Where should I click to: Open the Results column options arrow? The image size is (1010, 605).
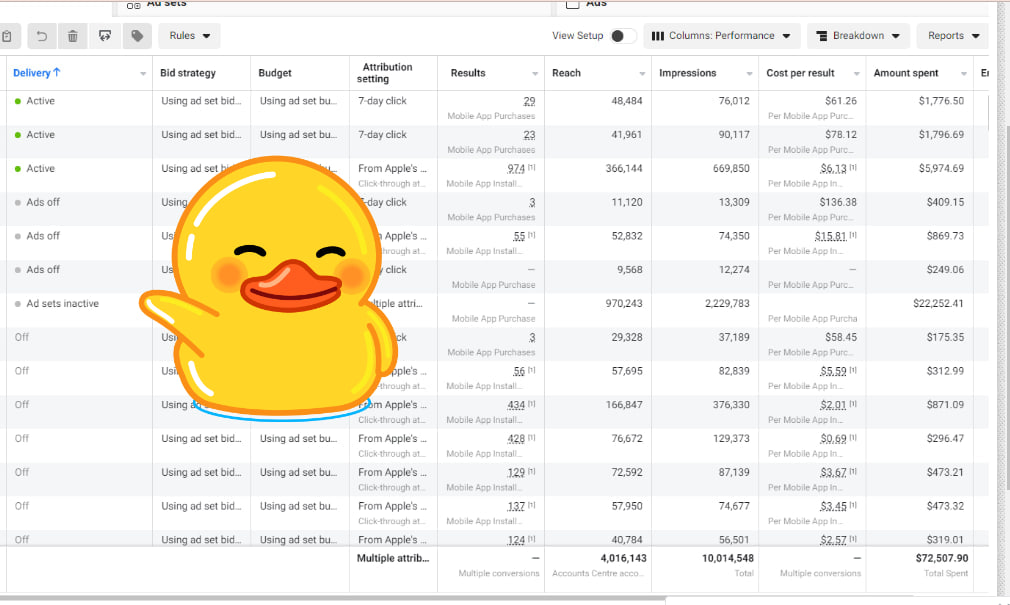pos(535,74)
